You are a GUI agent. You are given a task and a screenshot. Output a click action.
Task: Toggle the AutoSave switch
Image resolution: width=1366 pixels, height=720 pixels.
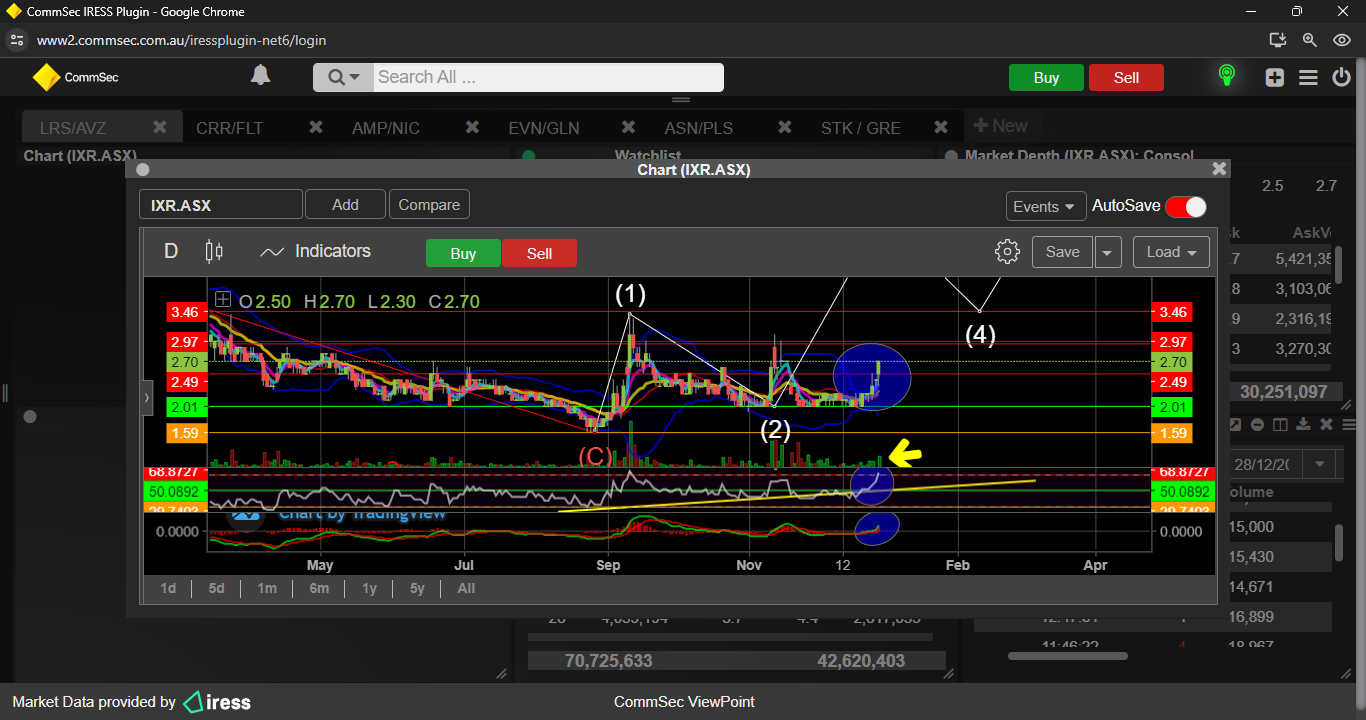tap(1186, 206)
